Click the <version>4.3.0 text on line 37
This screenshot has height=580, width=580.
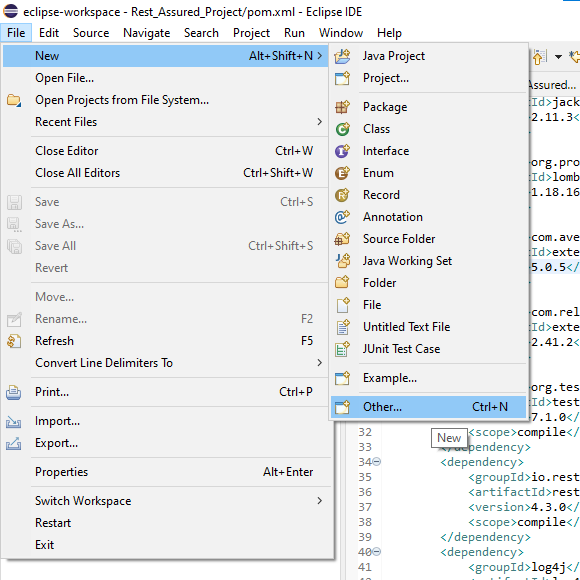pos(517,507)
